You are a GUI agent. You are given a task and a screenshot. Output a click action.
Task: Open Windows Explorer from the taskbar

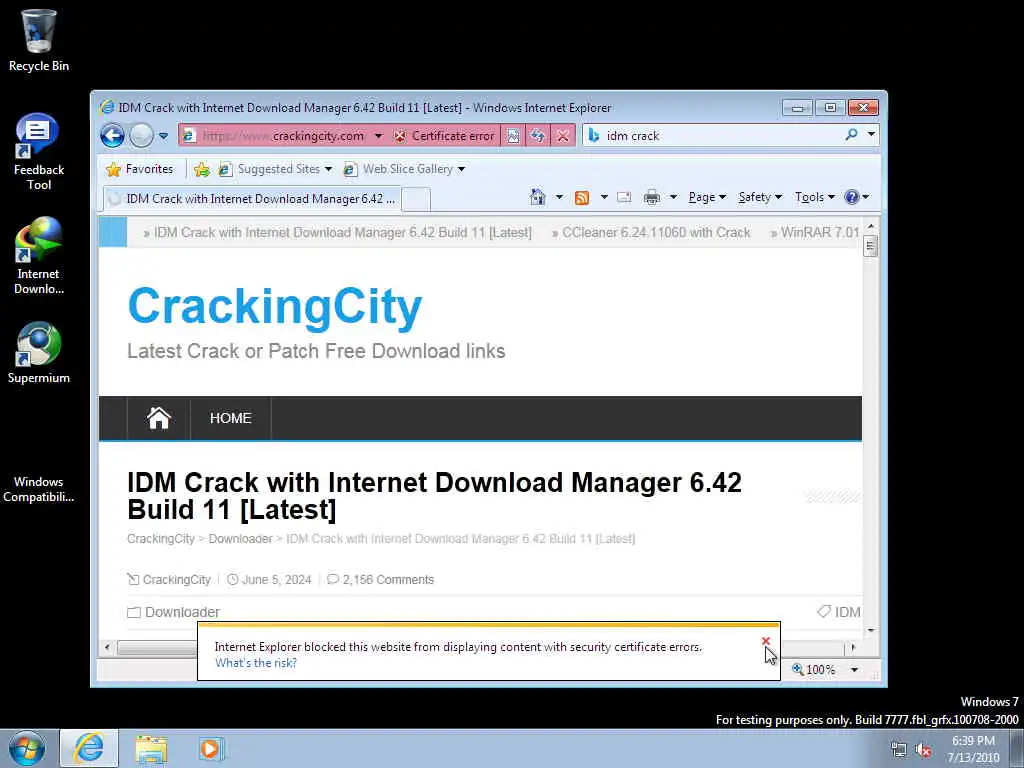(x=152, y=749)
